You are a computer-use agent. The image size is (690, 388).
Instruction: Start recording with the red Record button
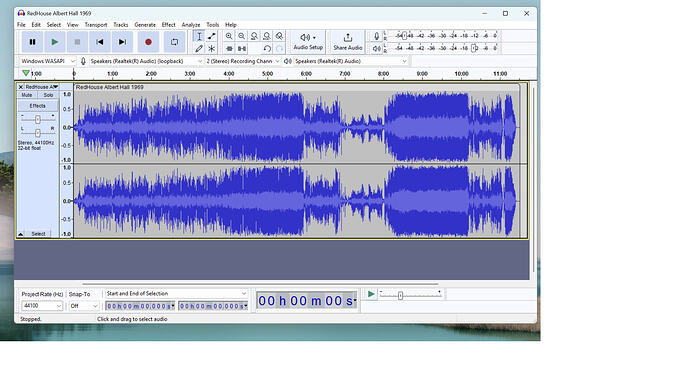pyautogui.click(x=148, y=42)
